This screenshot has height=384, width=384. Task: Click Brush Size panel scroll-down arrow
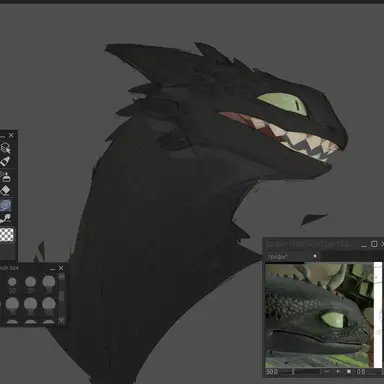pyautogui.click(x=61, y=320)
